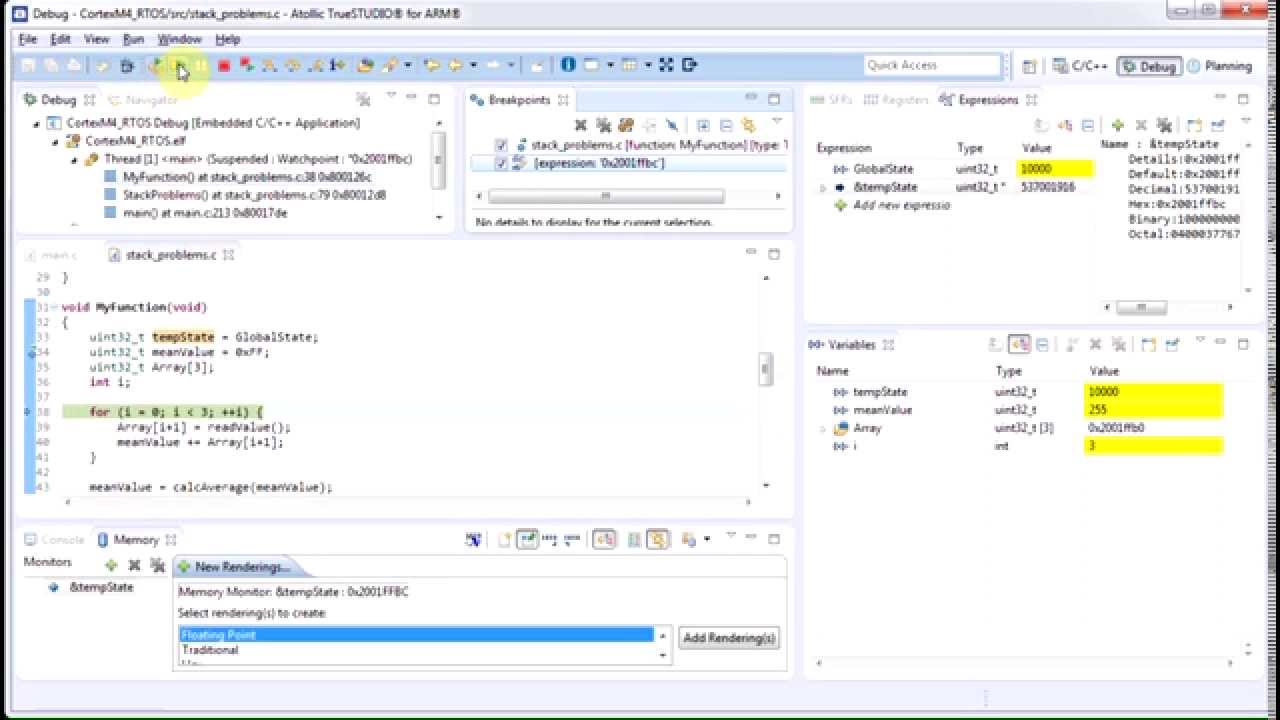The height and width of the screenshot is (720, 1280).
Task: Click Collapse All icon in Expressions toolbar
Action: (1088, 125)
